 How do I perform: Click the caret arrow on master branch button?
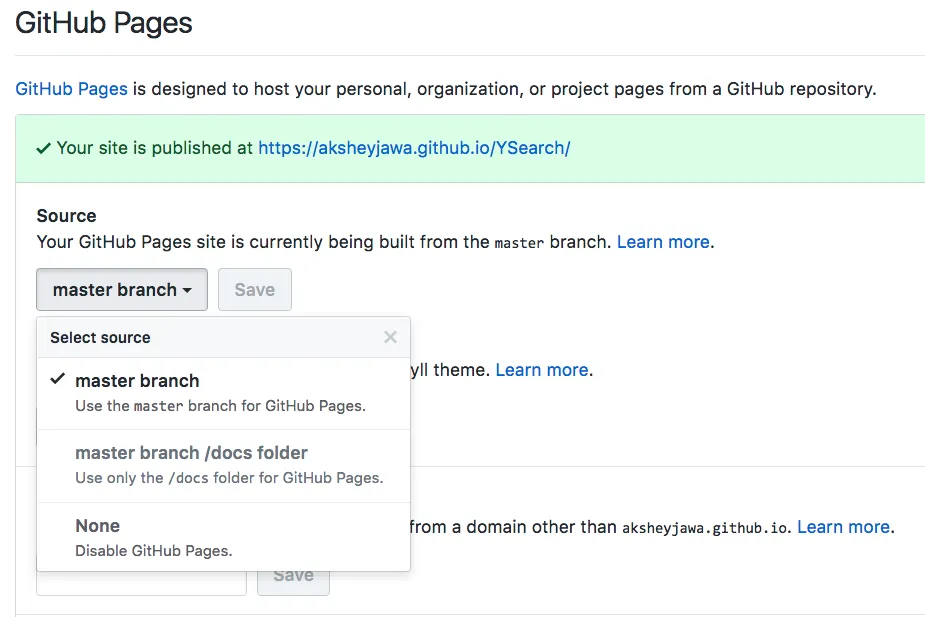pyautogui.click(x=186, y=290)
